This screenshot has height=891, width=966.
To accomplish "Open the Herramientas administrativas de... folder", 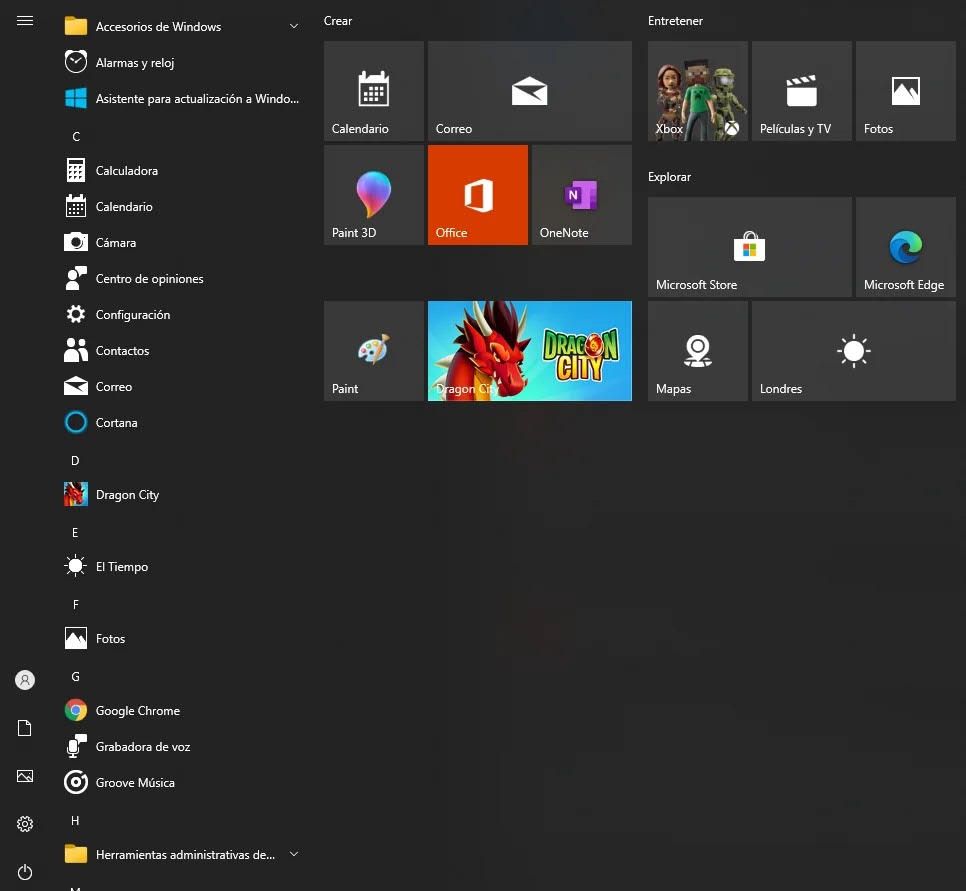I will [x=182, y=855].
